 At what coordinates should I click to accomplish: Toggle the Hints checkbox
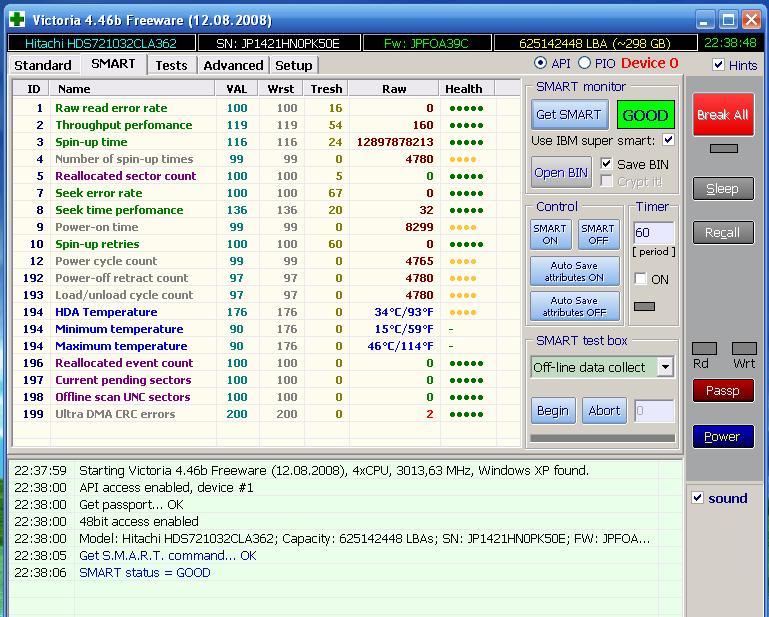(718, 64)
